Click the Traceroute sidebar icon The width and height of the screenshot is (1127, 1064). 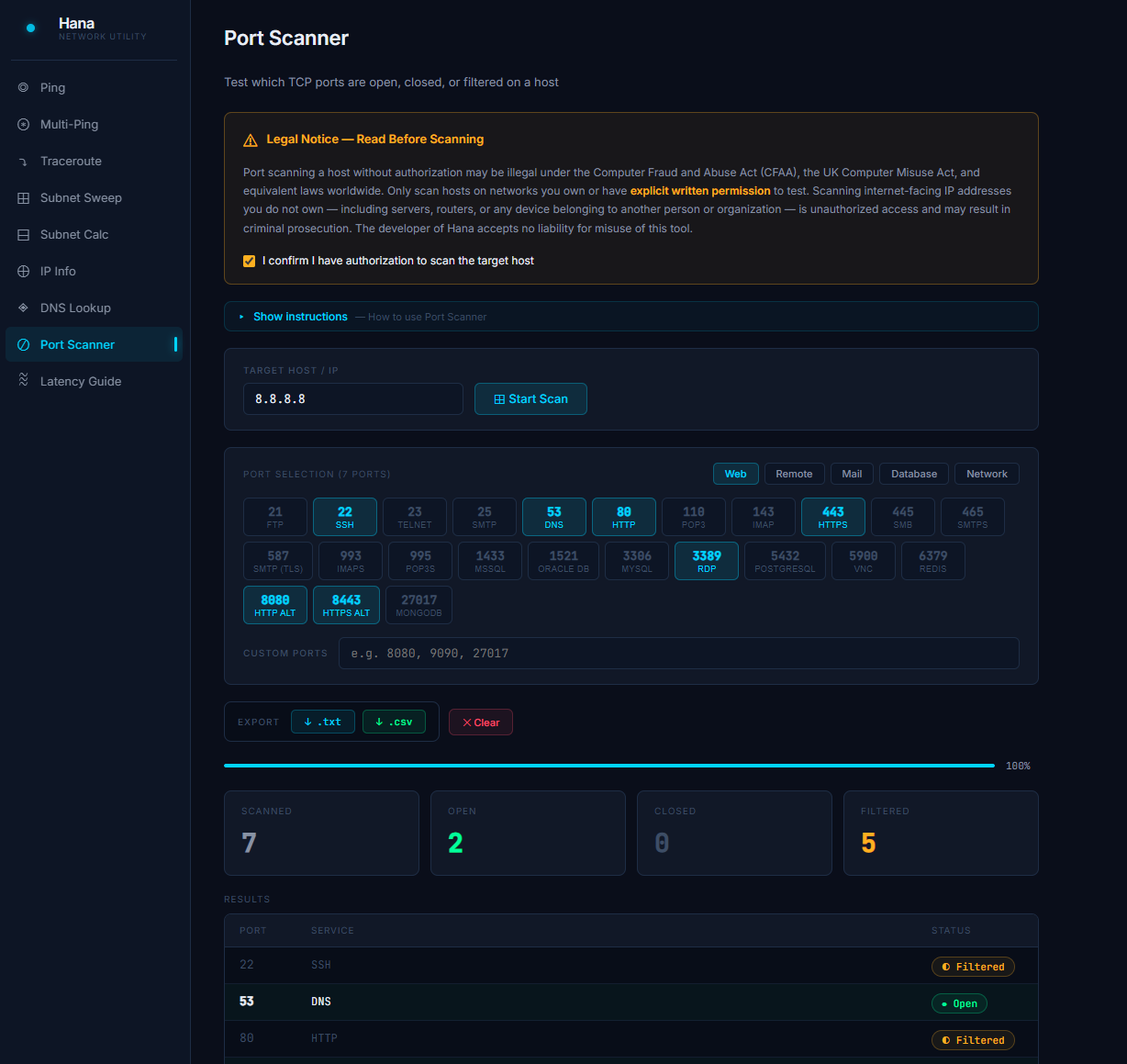point(24,161)
